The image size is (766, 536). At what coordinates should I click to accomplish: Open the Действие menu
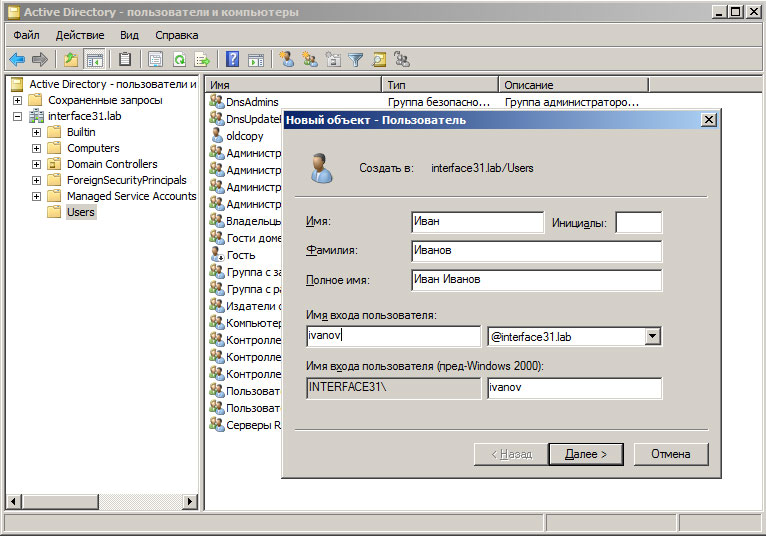coord(79,35)
